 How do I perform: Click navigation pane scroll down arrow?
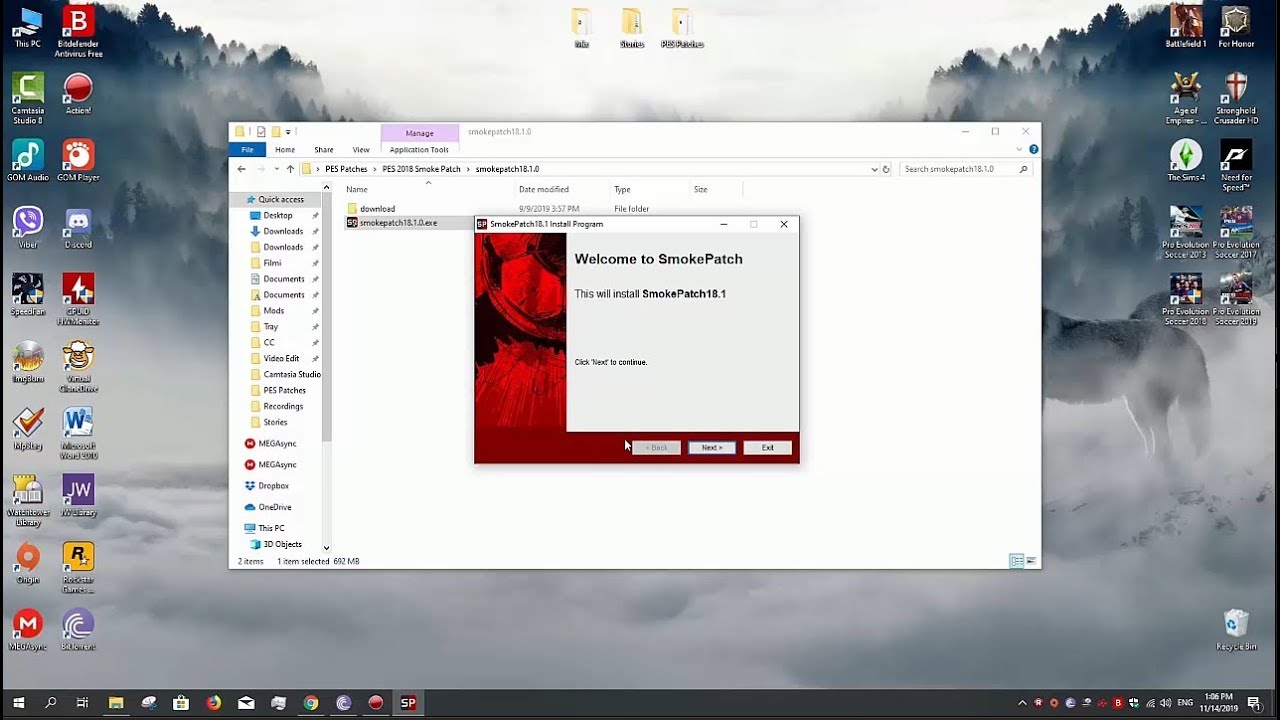(326, 548)
